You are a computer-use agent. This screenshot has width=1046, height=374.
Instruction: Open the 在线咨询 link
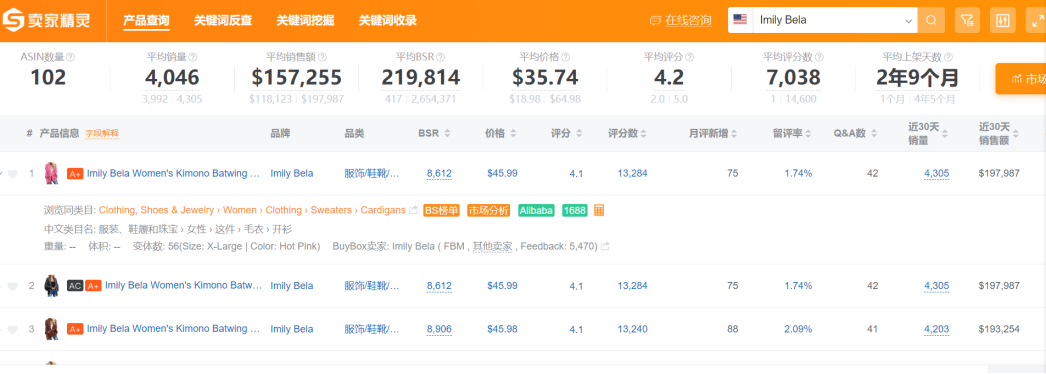pos(680,21)
